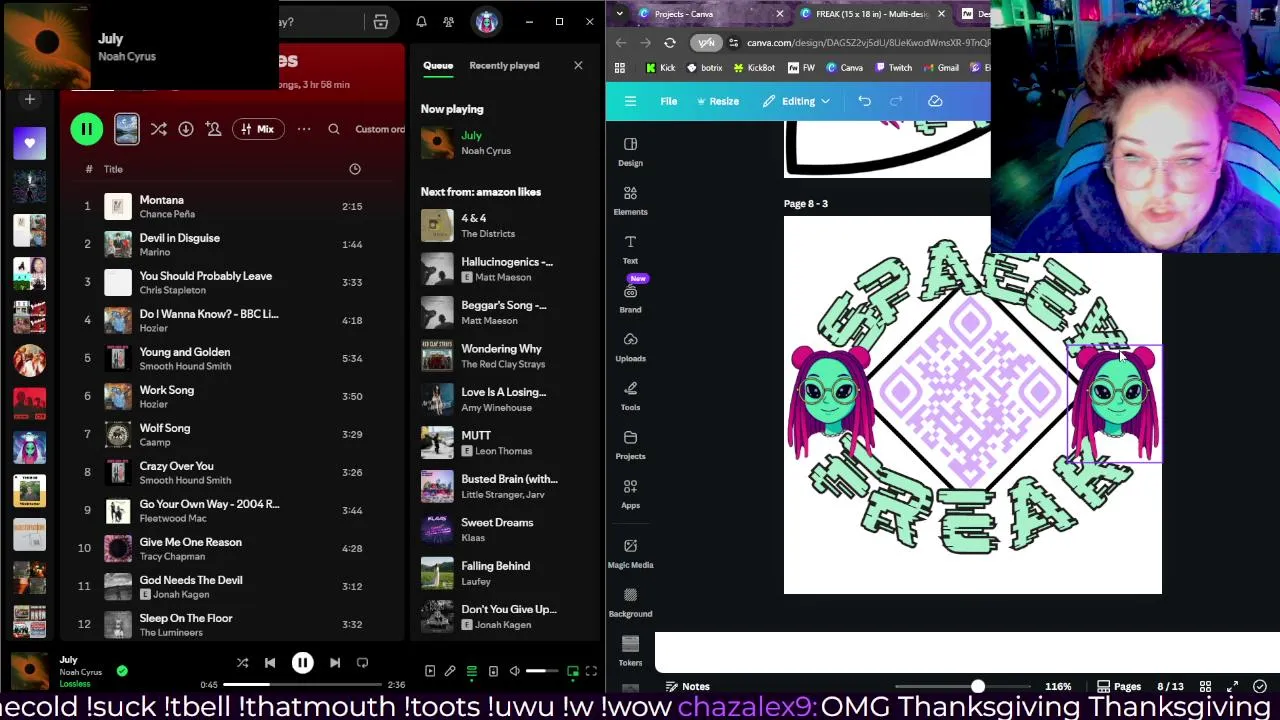Open Spotify miniplayer icon
1280x720 pixels.
pos(573,671)
